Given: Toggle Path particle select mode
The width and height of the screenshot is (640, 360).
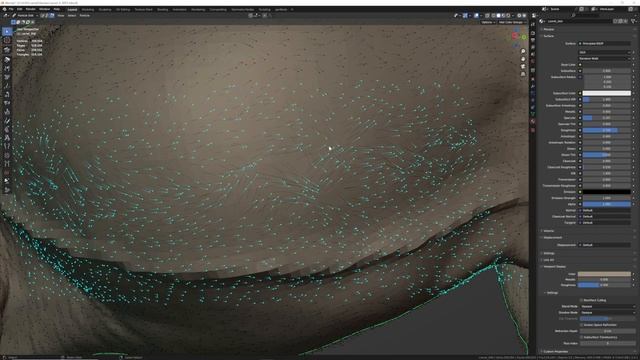Looking at the screenshot, I should [42, 16].
